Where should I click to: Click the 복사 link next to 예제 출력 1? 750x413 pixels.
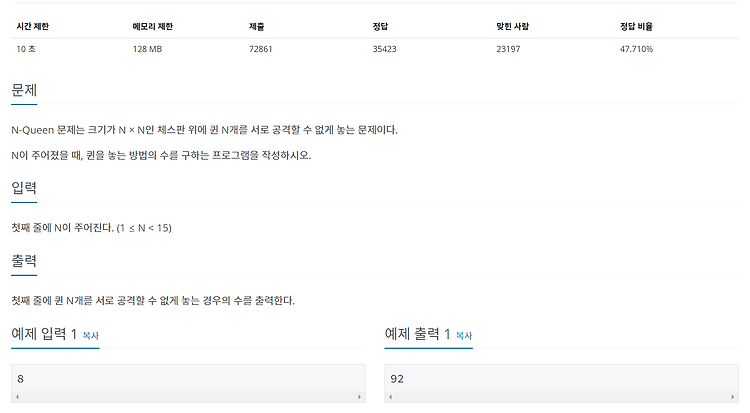click(464, 335)
